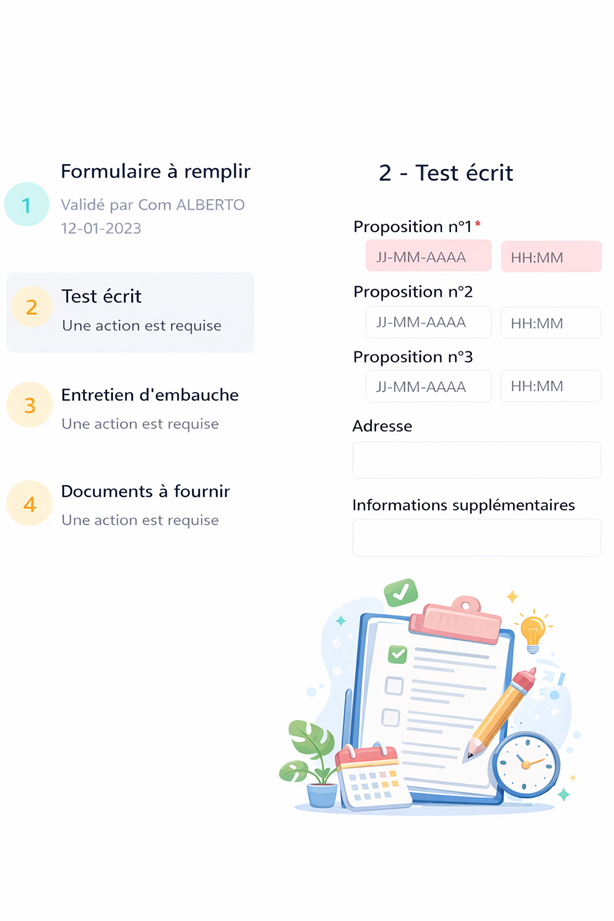The width and height of the screenshot is (614, 921).
Task: Click the Proposition n°1 time field
Action: [x=551, y=257]
